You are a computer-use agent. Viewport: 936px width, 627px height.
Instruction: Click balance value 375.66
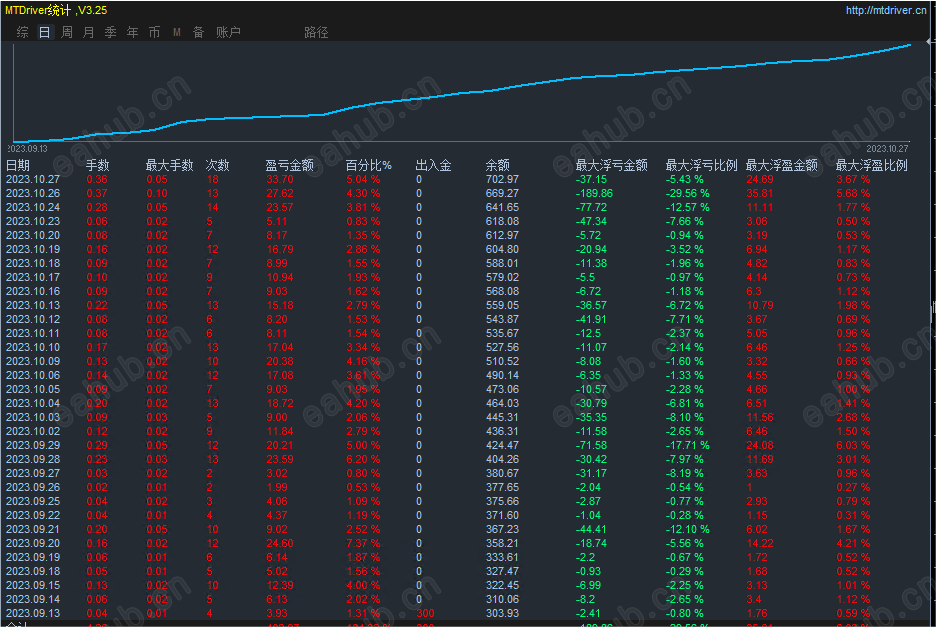coord(502,502)
